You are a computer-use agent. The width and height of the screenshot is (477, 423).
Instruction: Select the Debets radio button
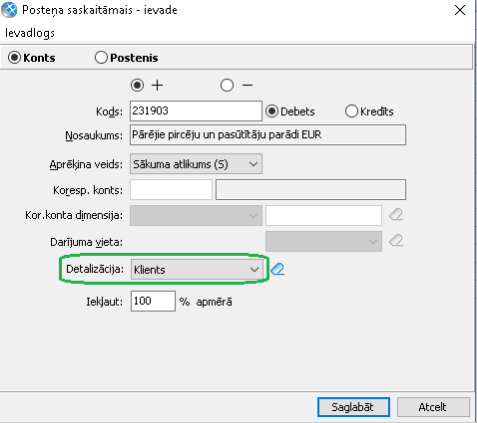272,111
